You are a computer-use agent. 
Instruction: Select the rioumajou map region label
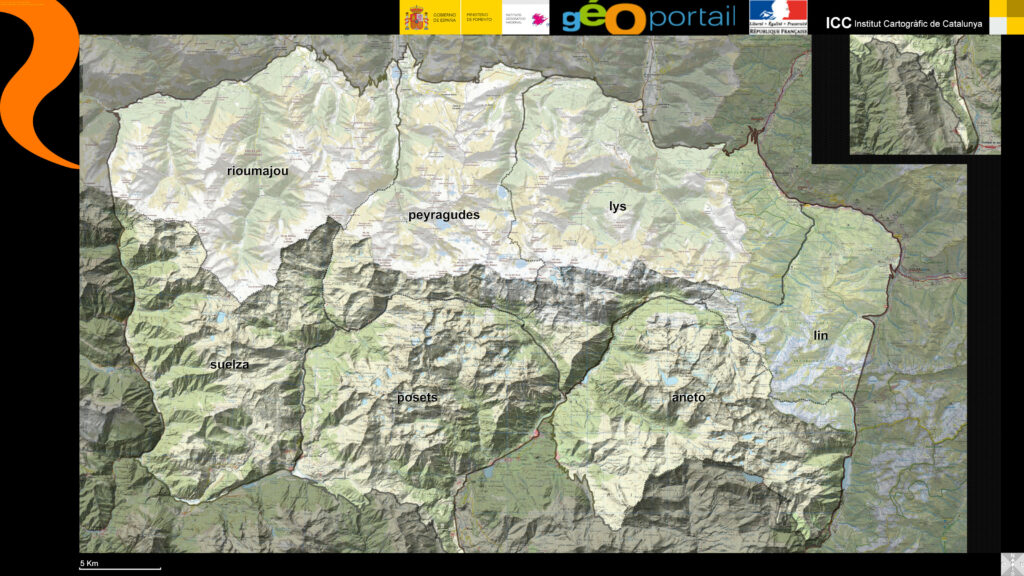[257, 171]
